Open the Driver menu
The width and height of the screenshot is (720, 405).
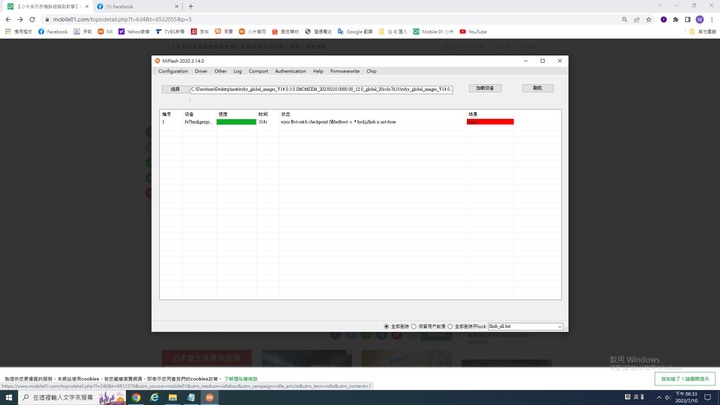point(201,71)
